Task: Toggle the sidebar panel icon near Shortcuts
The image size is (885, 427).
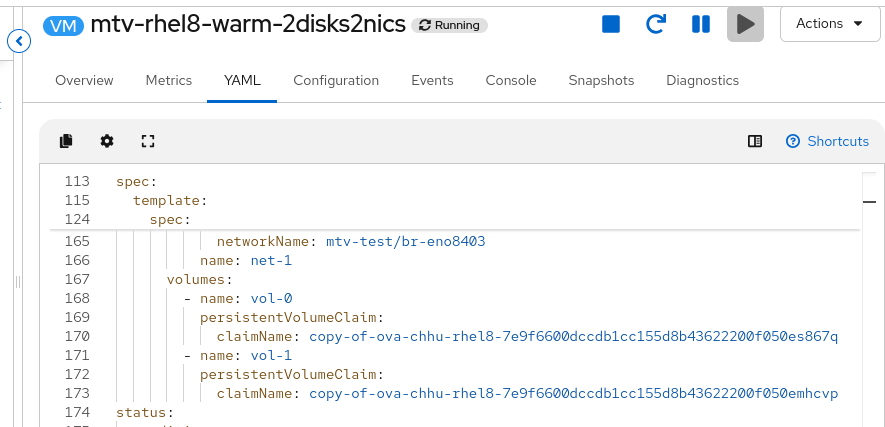Action: coord(755,141)
